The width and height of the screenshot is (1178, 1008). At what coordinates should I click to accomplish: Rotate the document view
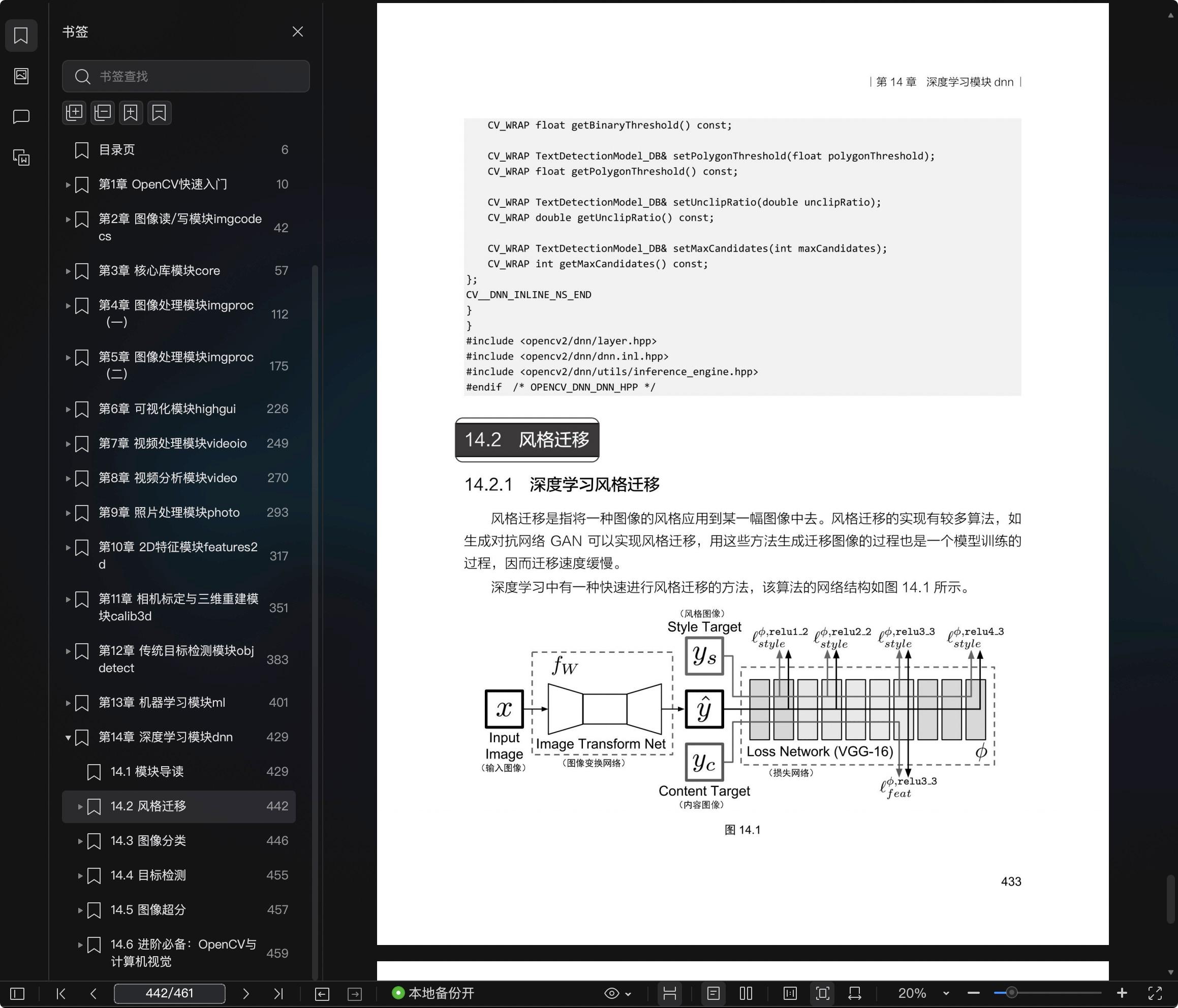(854, 993)
